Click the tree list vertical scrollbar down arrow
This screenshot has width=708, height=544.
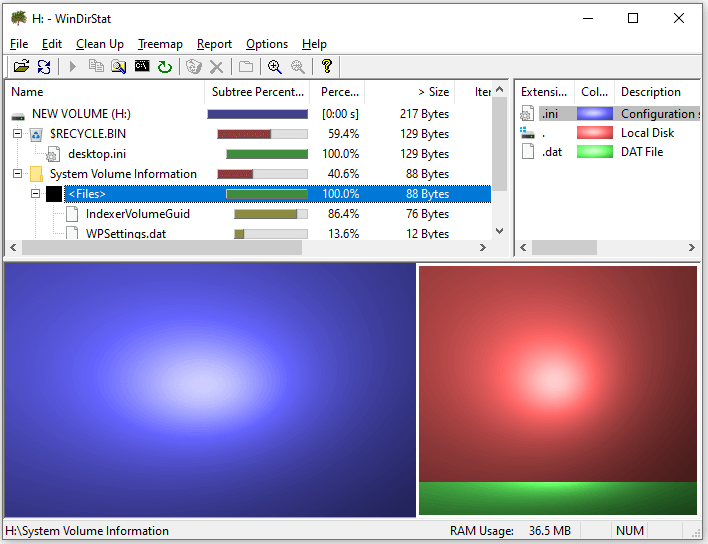click(x=499, y=231)
